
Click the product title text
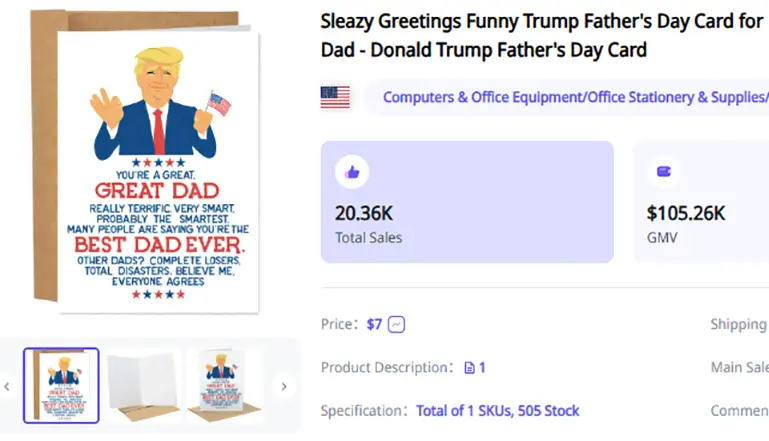(x=540, y=35)
